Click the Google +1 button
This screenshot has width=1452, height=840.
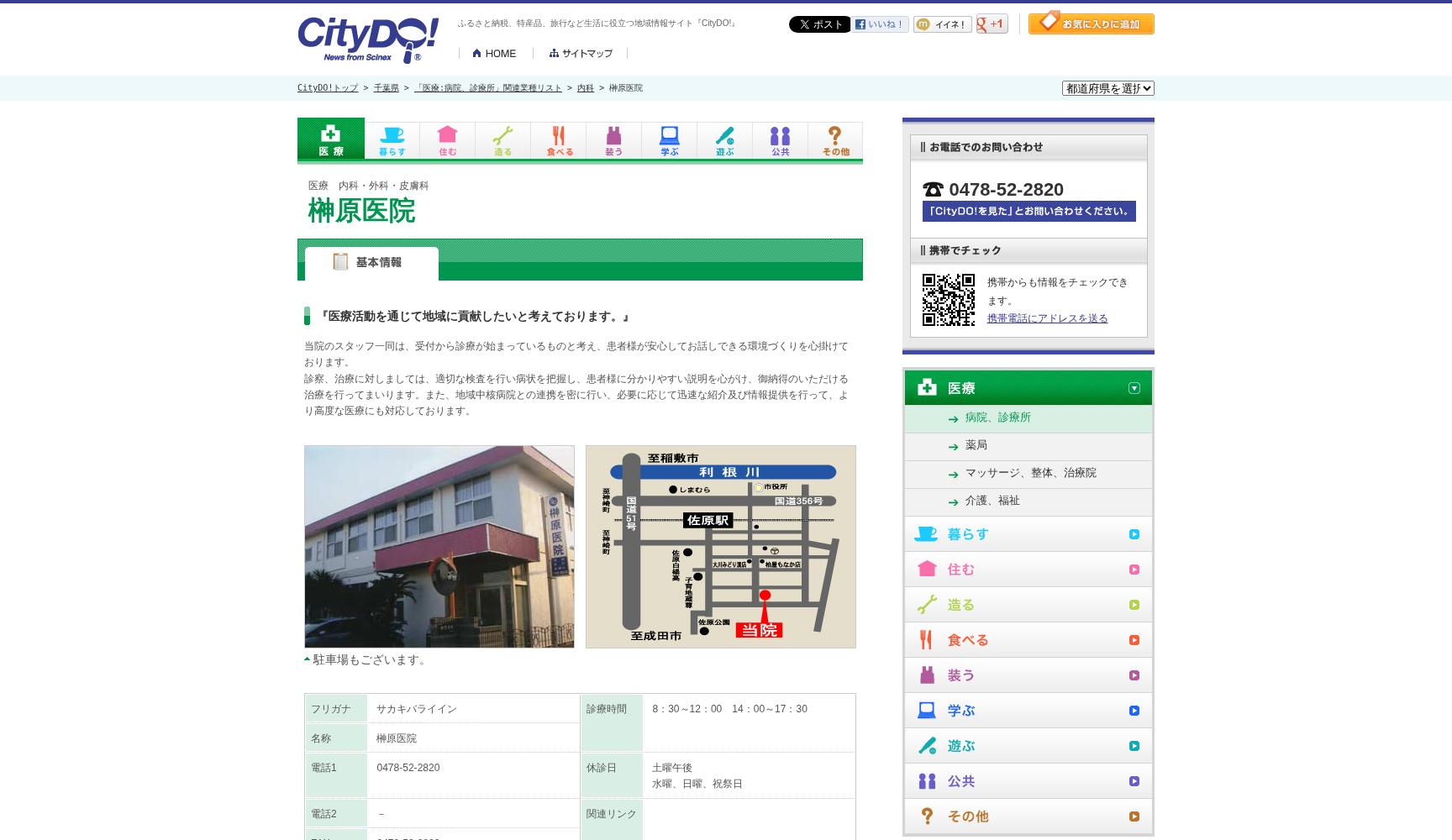(992, 24)
